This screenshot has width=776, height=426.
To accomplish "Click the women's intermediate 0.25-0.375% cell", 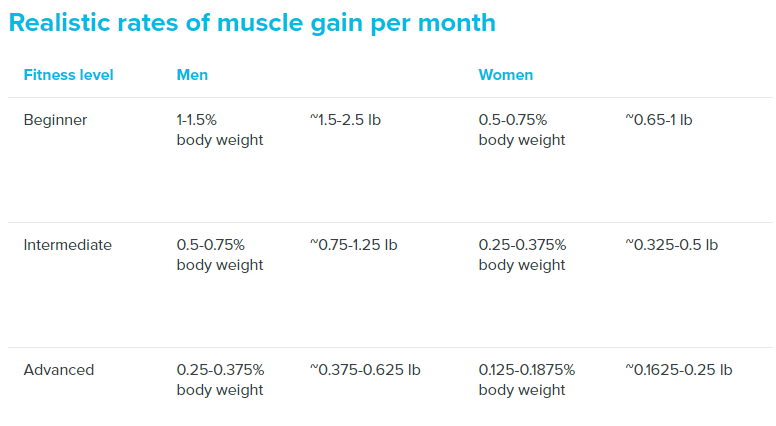I will click(522, 255).
